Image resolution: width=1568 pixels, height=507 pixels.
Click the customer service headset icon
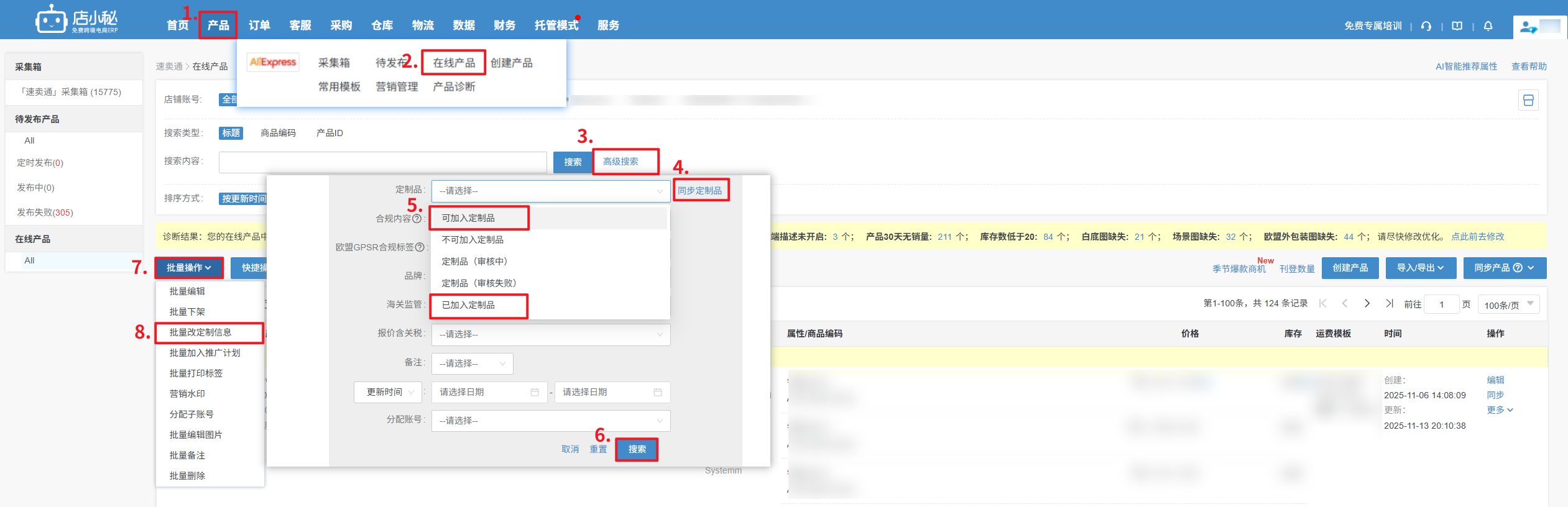[x=1426, y=26]
